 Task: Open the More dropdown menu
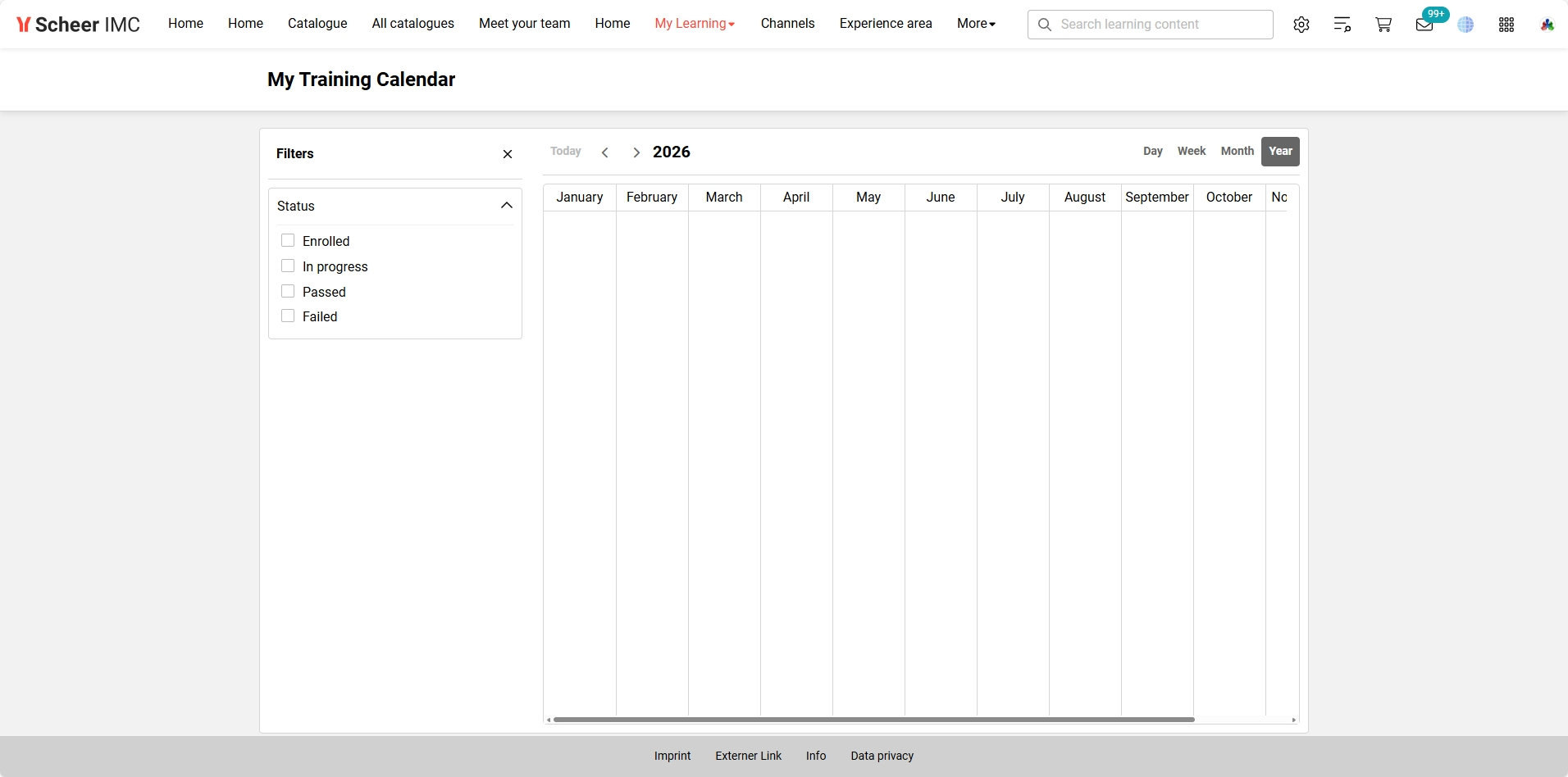point(976,24)
